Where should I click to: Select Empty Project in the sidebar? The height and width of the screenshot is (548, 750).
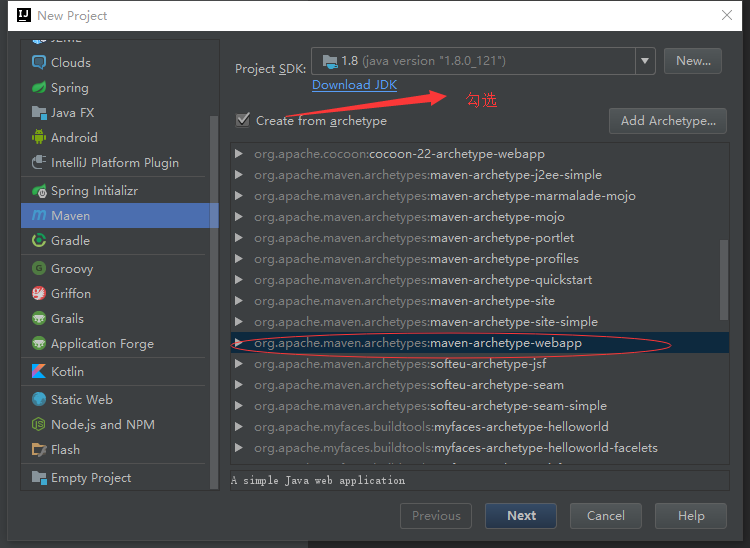(91, 478)
